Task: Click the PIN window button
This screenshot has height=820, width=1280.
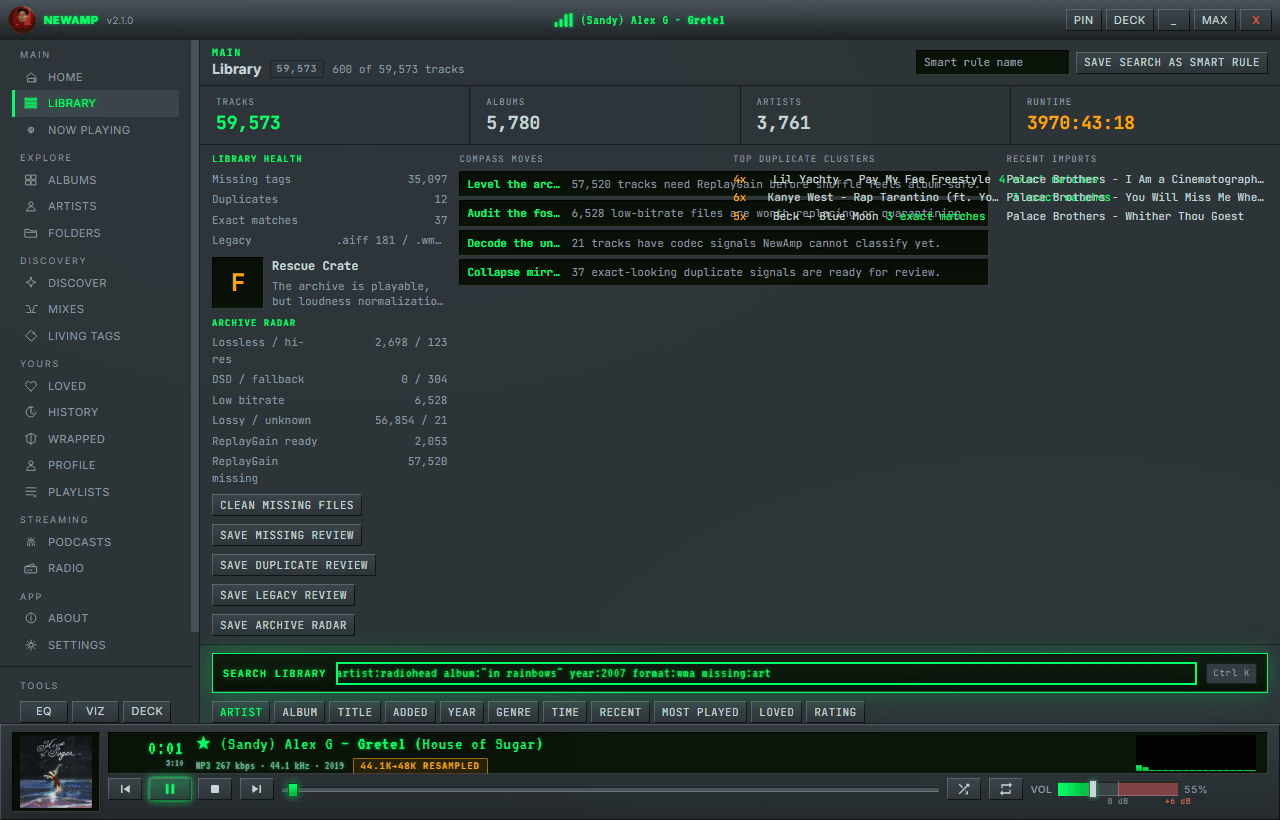Action: 1083,20
